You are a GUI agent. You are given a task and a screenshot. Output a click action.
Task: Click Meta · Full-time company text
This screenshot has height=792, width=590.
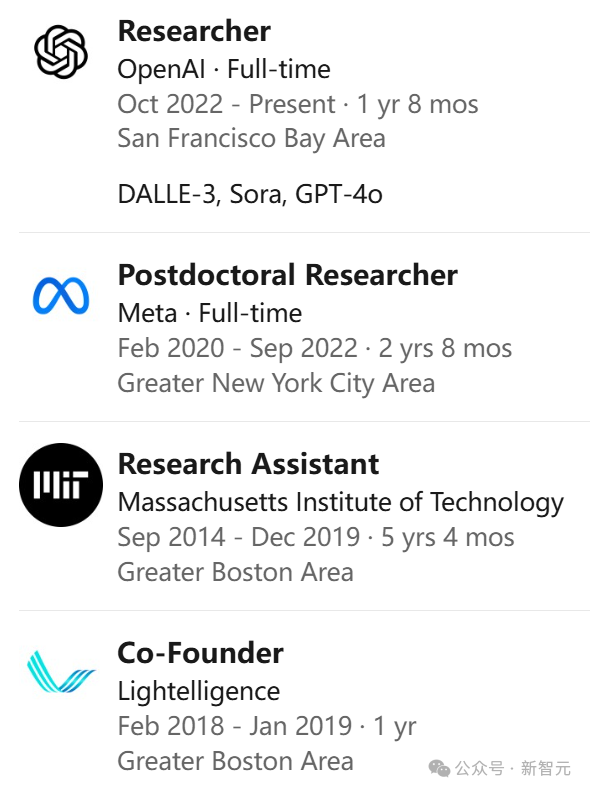[210, 313]
